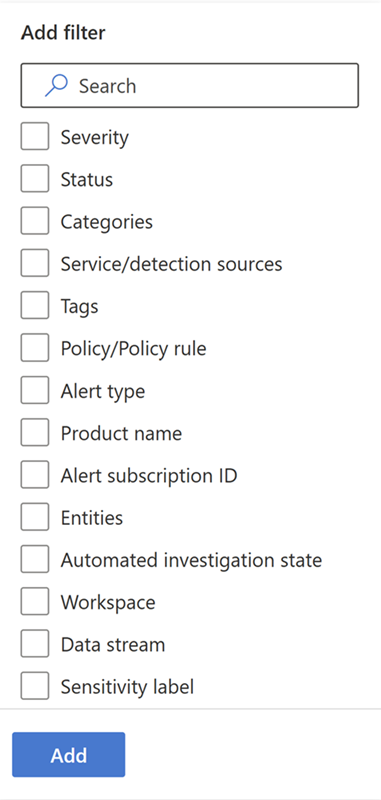Click the magnifying glass search icon

(x=56, y=85)
